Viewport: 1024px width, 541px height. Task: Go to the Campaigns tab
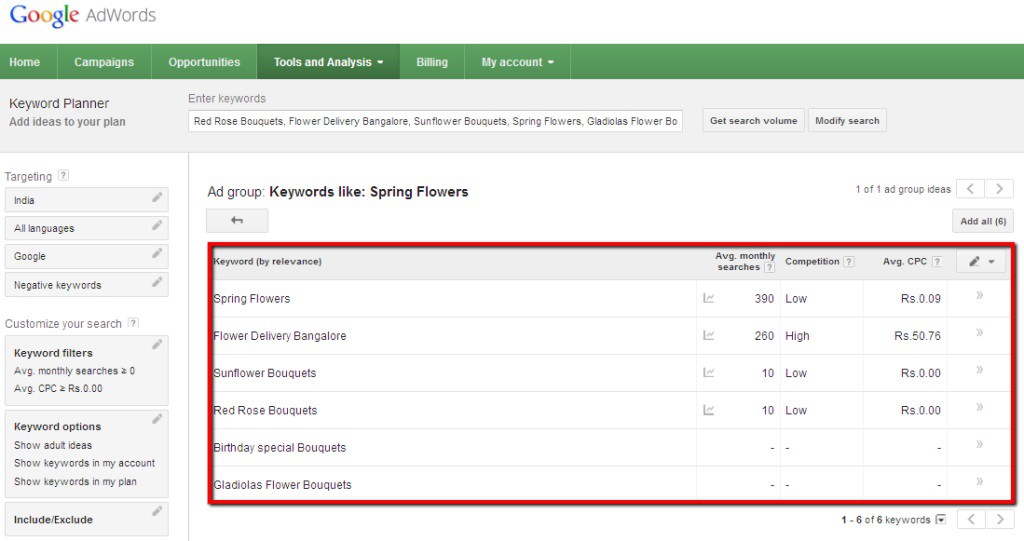click(104, 62)
